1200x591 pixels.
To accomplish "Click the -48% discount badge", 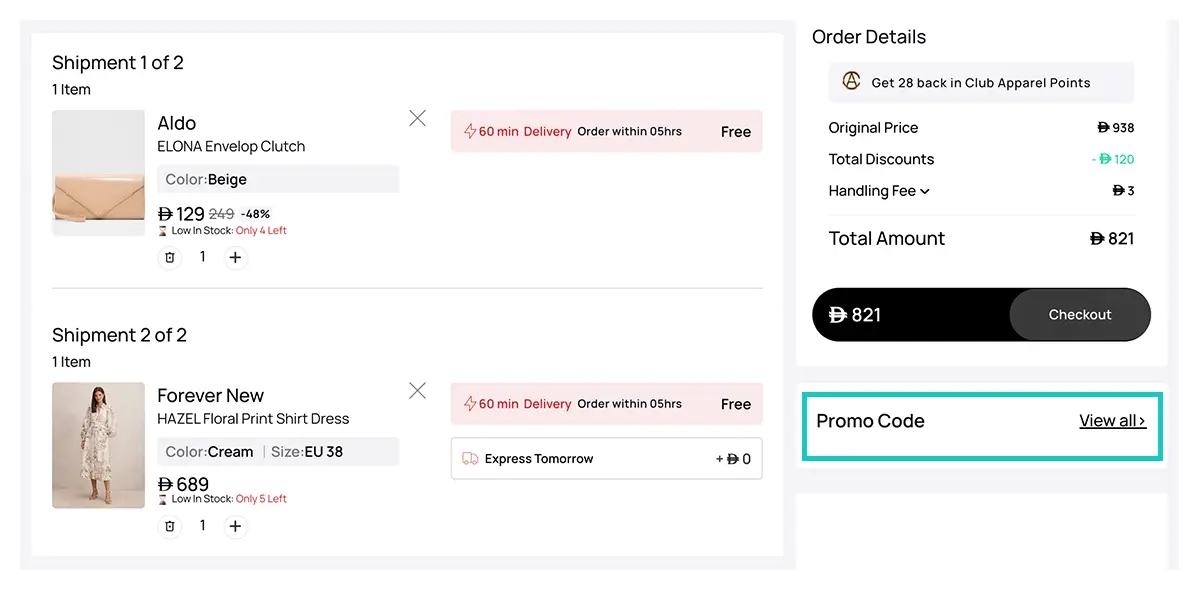I will [255, 214].
